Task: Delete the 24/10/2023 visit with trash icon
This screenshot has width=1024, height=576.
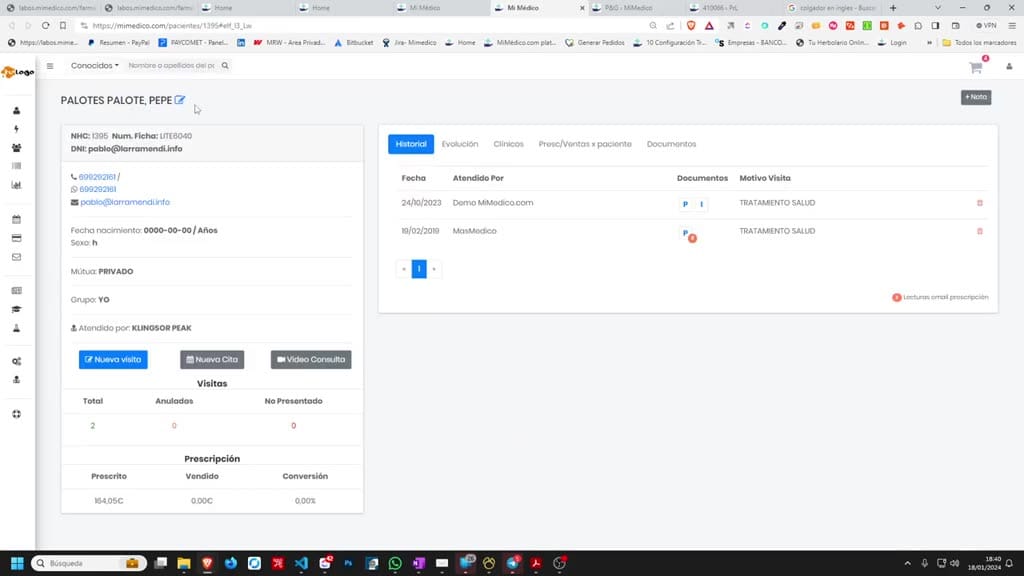Action: point(980,203)
